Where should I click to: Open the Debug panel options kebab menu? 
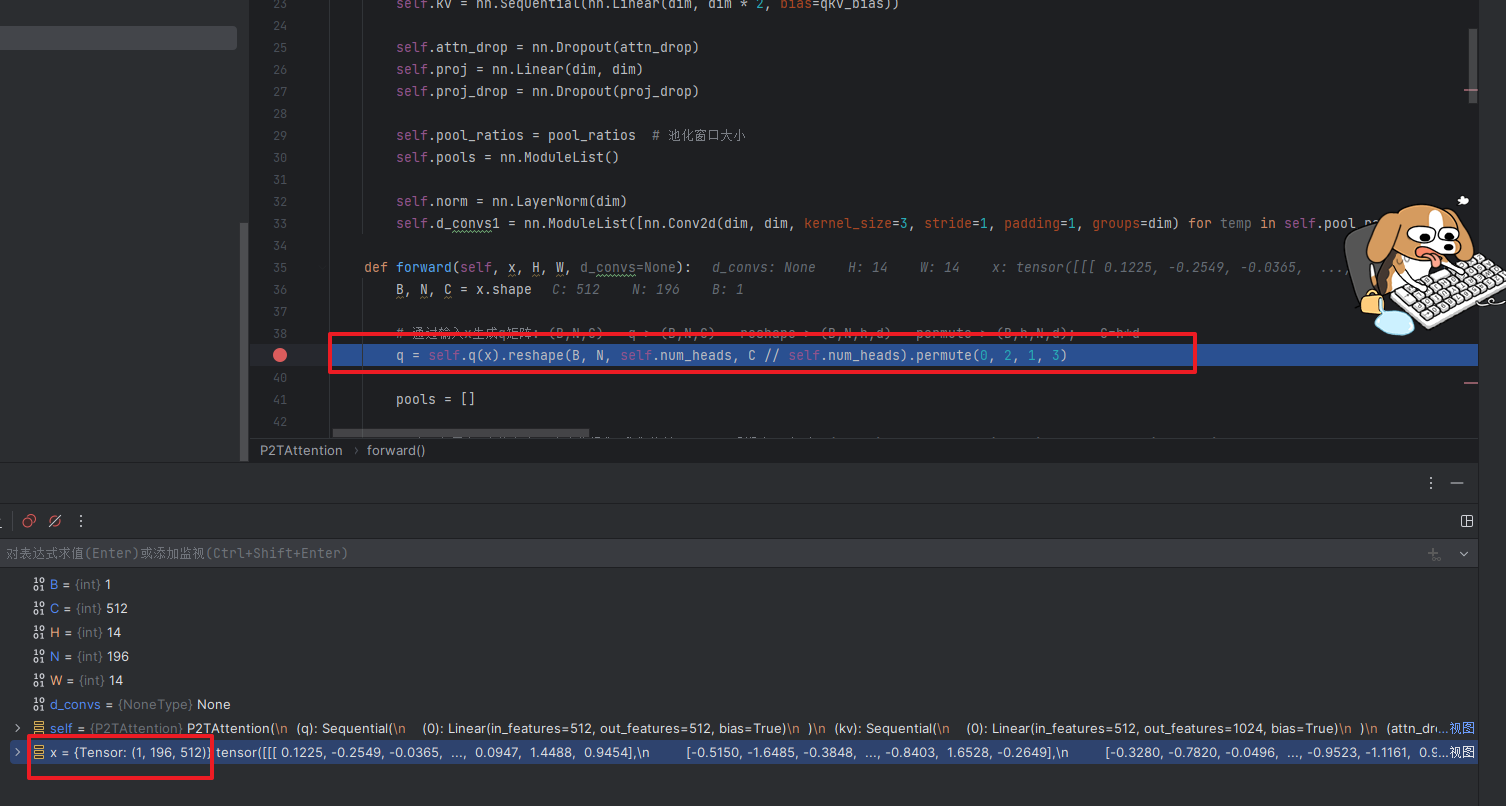(1433, 483)
